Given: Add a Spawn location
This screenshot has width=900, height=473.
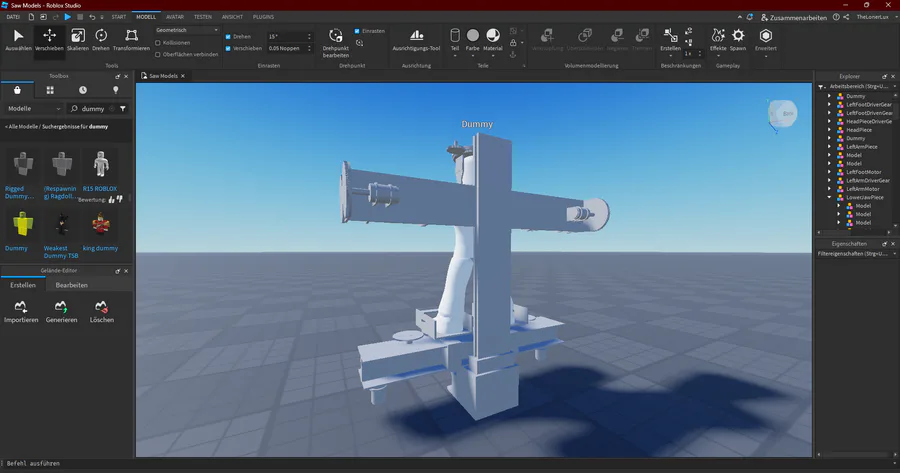Looking at the screenshot, I should [738, 40].
